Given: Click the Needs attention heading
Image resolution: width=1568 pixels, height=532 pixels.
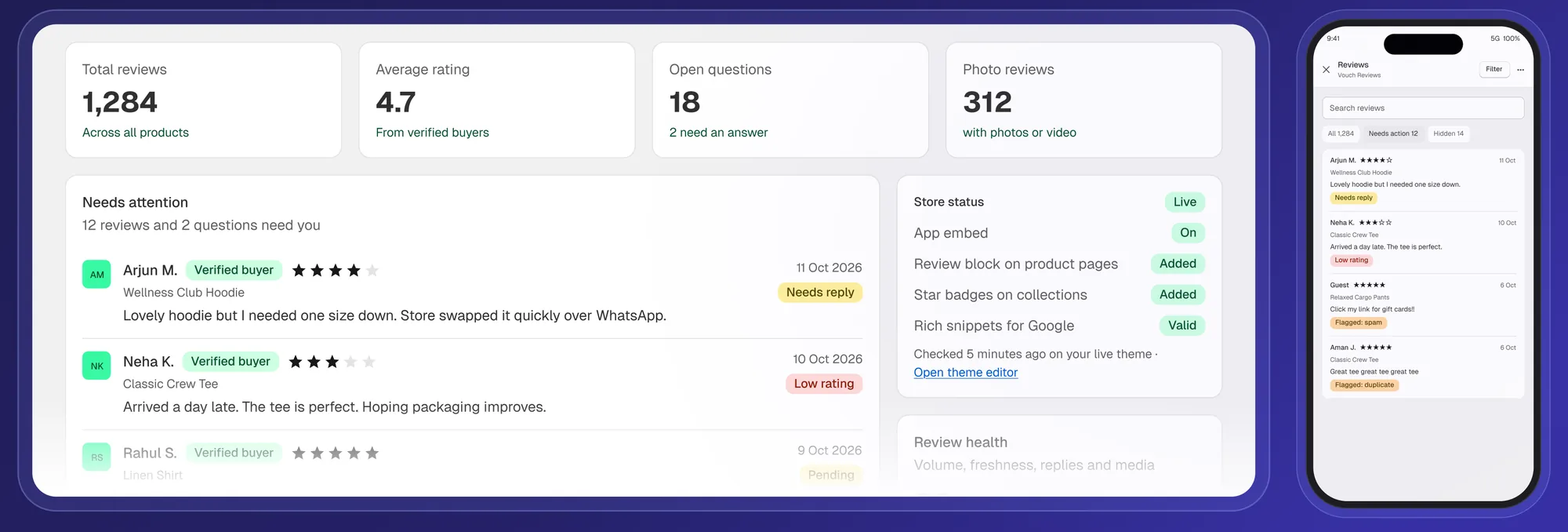Looking at the screenshot, I should 135,202.
